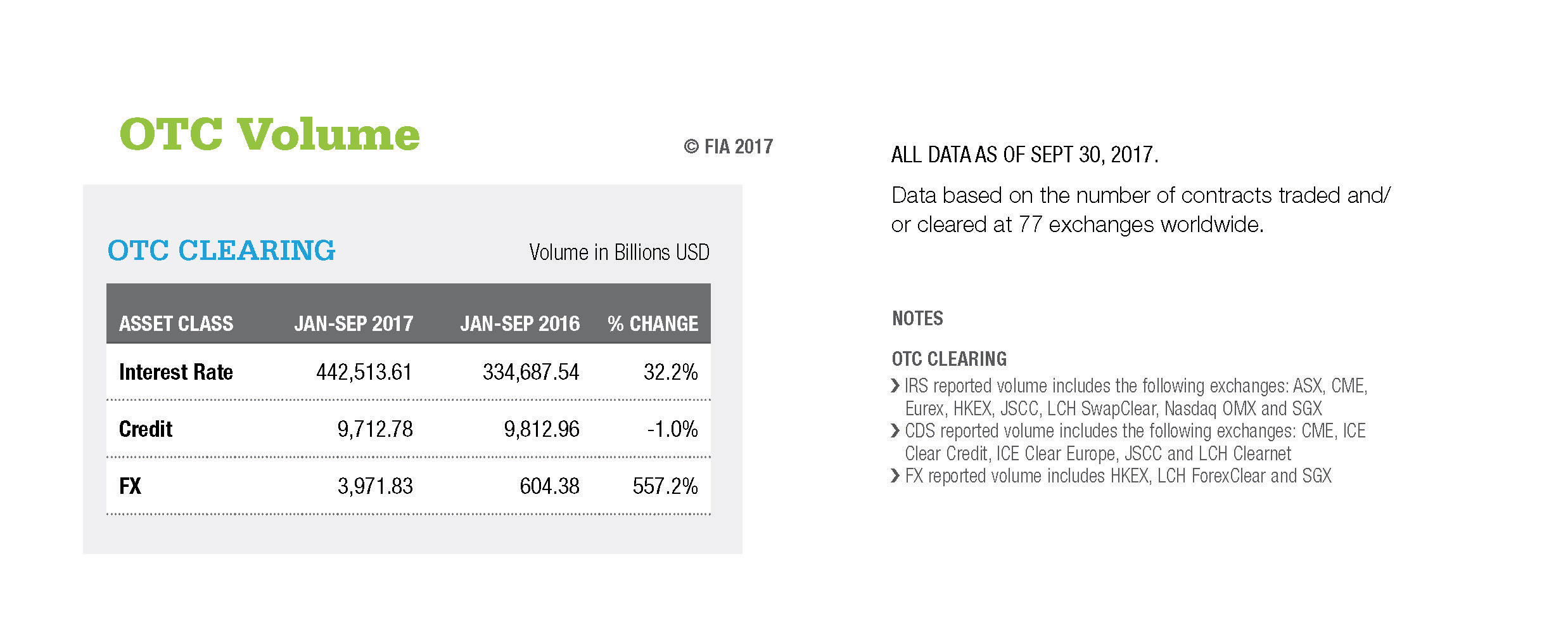Click the 557.2% FX change value
1568x627 pixels.
pyautogui.click(x=665, y=486)
